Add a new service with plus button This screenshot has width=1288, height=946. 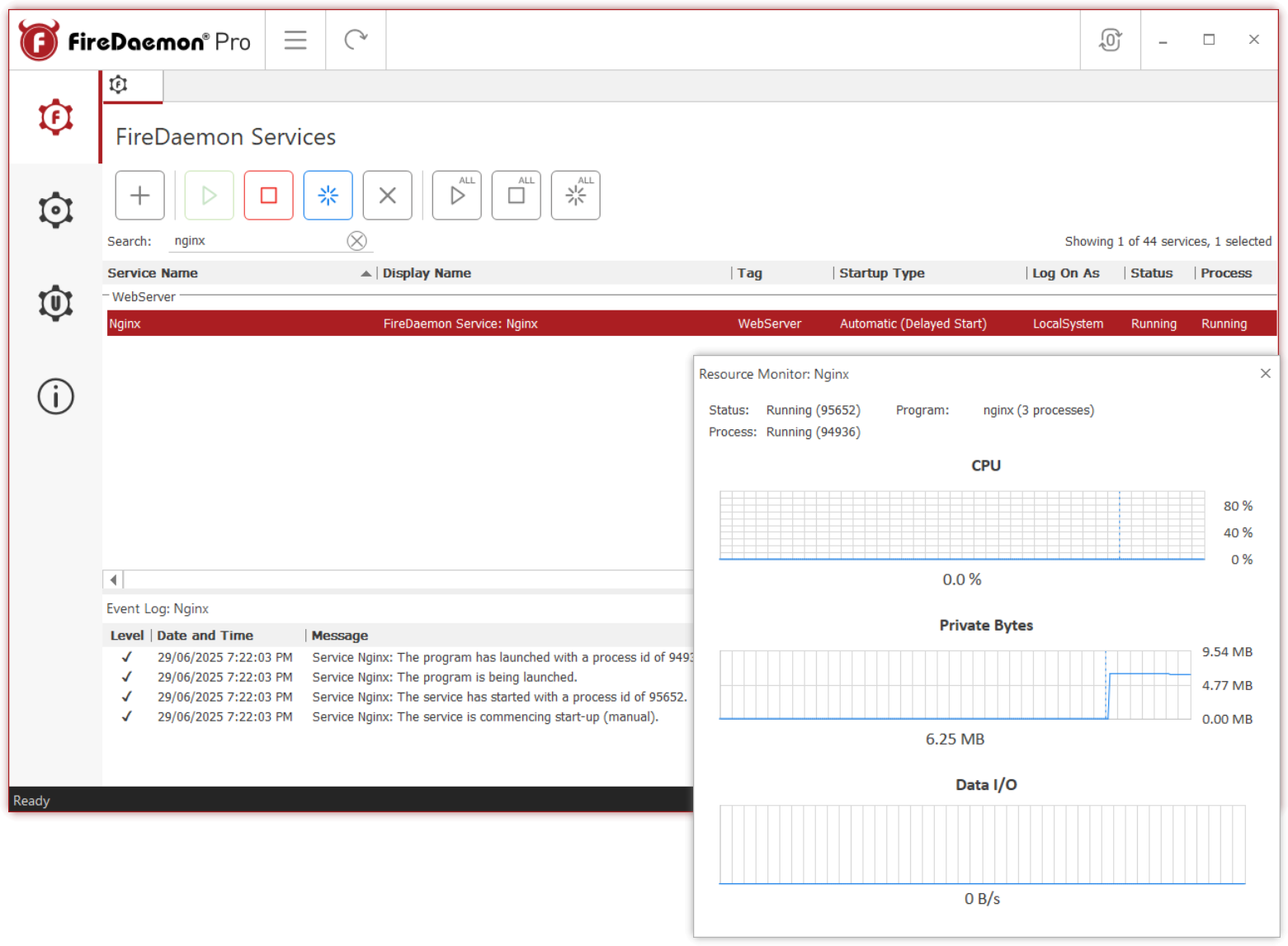click(x=140, y=196)
